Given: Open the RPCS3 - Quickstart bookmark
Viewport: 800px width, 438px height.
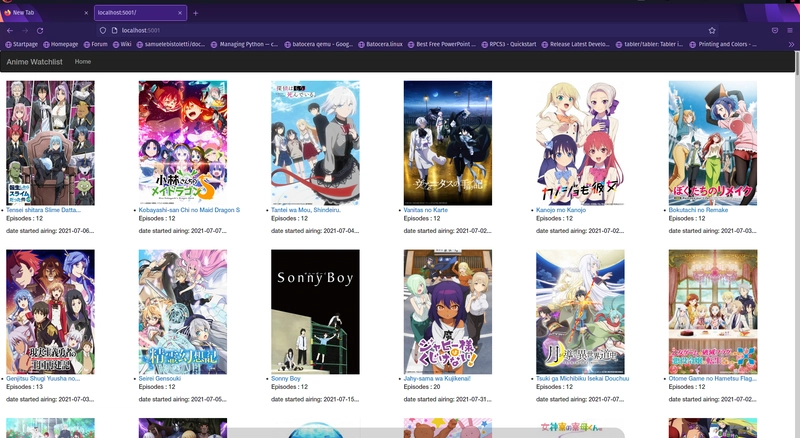Looking at the screenshot, I should click(x=509, y=44).
